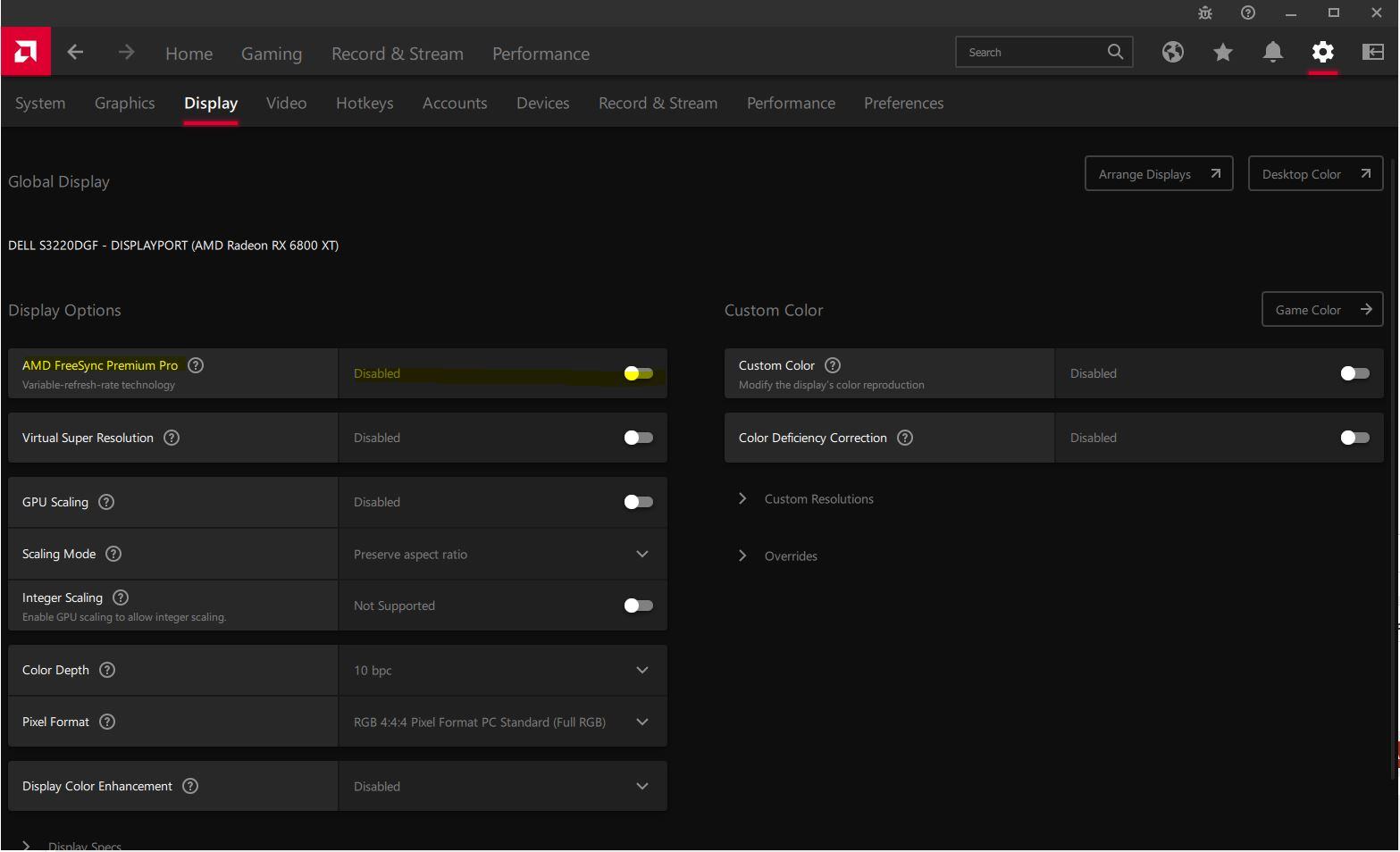Expand Display Specs section
1400x852 pixels.
click(x=71, y=845)
